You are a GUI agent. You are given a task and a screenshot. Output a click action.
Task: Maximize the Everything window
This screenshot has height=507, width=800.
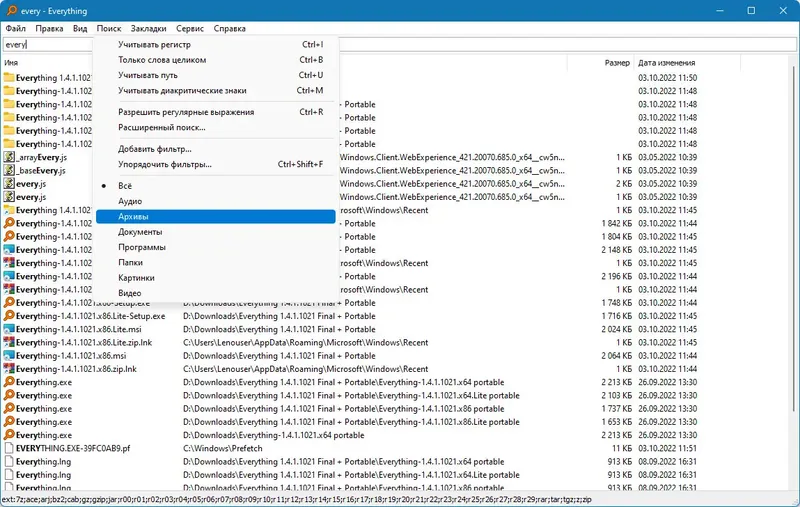(x=751, y=10)
